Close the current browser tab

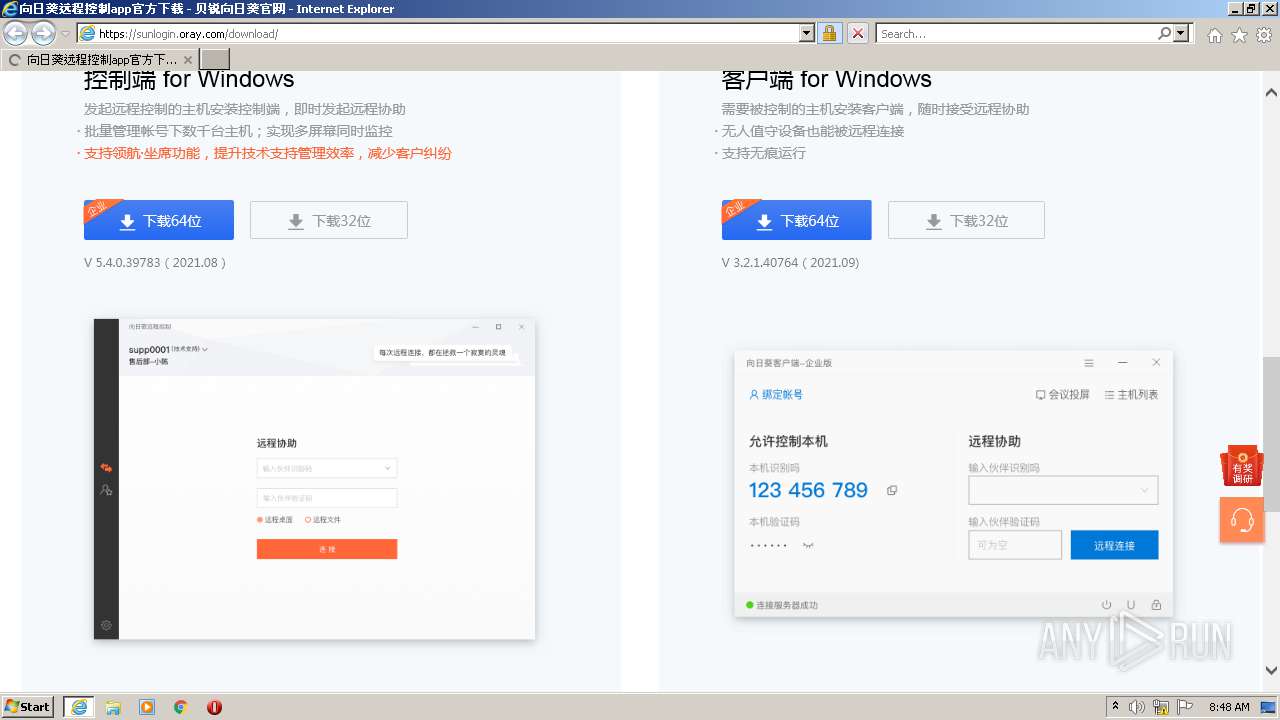187,60
